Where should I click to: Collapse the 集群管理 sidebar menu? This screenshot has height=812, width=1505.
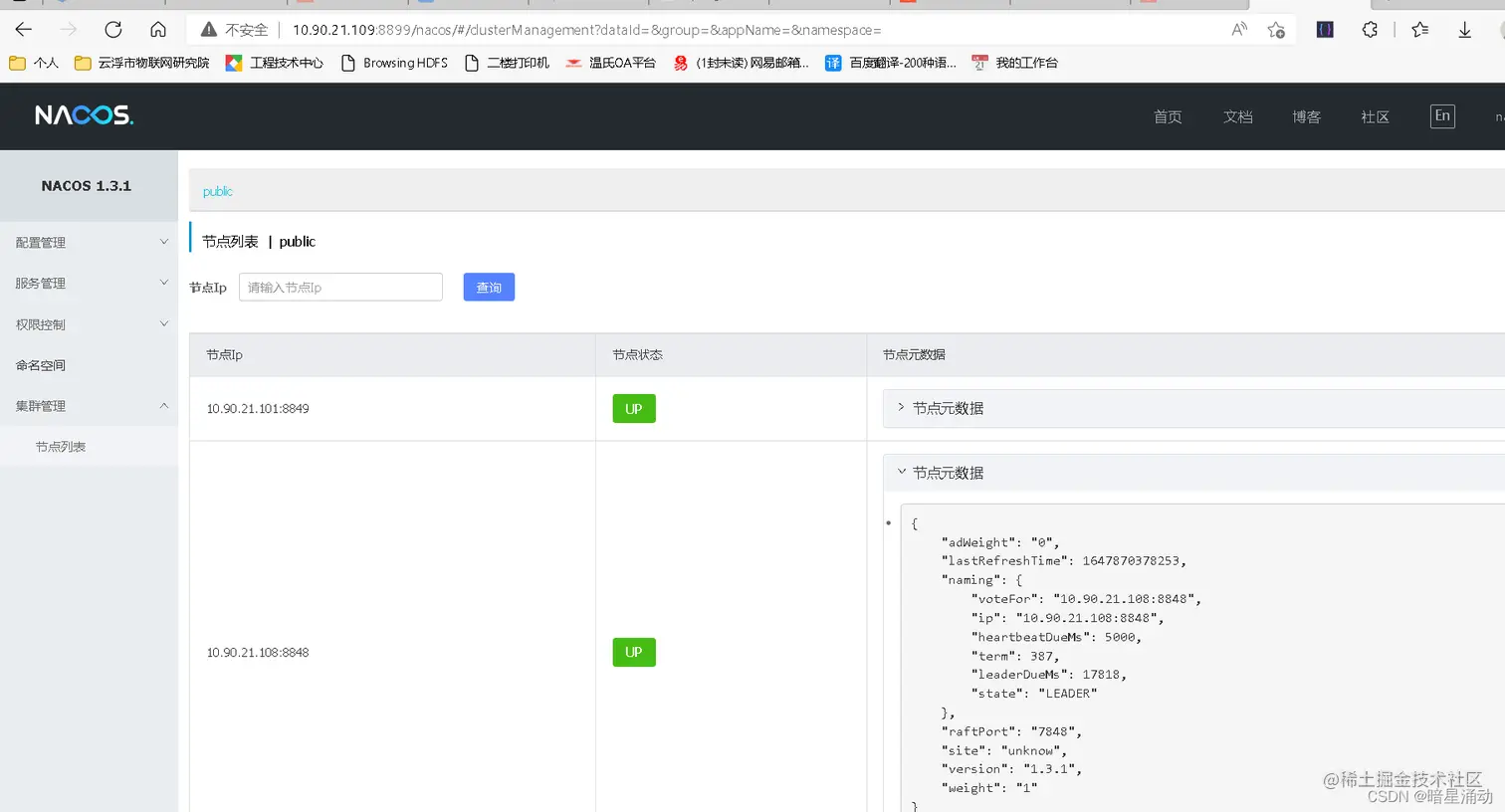pyautogui.click(x=89, y=406)
